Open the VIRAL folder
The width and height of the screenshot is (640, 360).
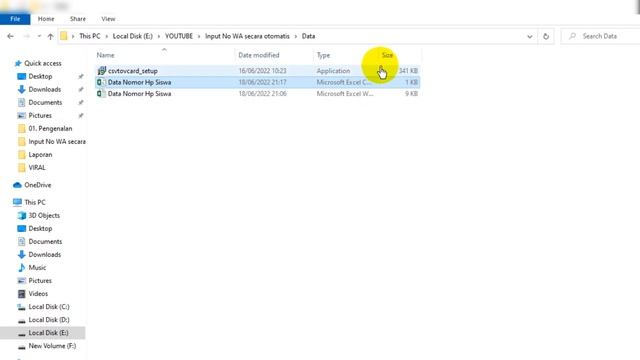(37, 168)
